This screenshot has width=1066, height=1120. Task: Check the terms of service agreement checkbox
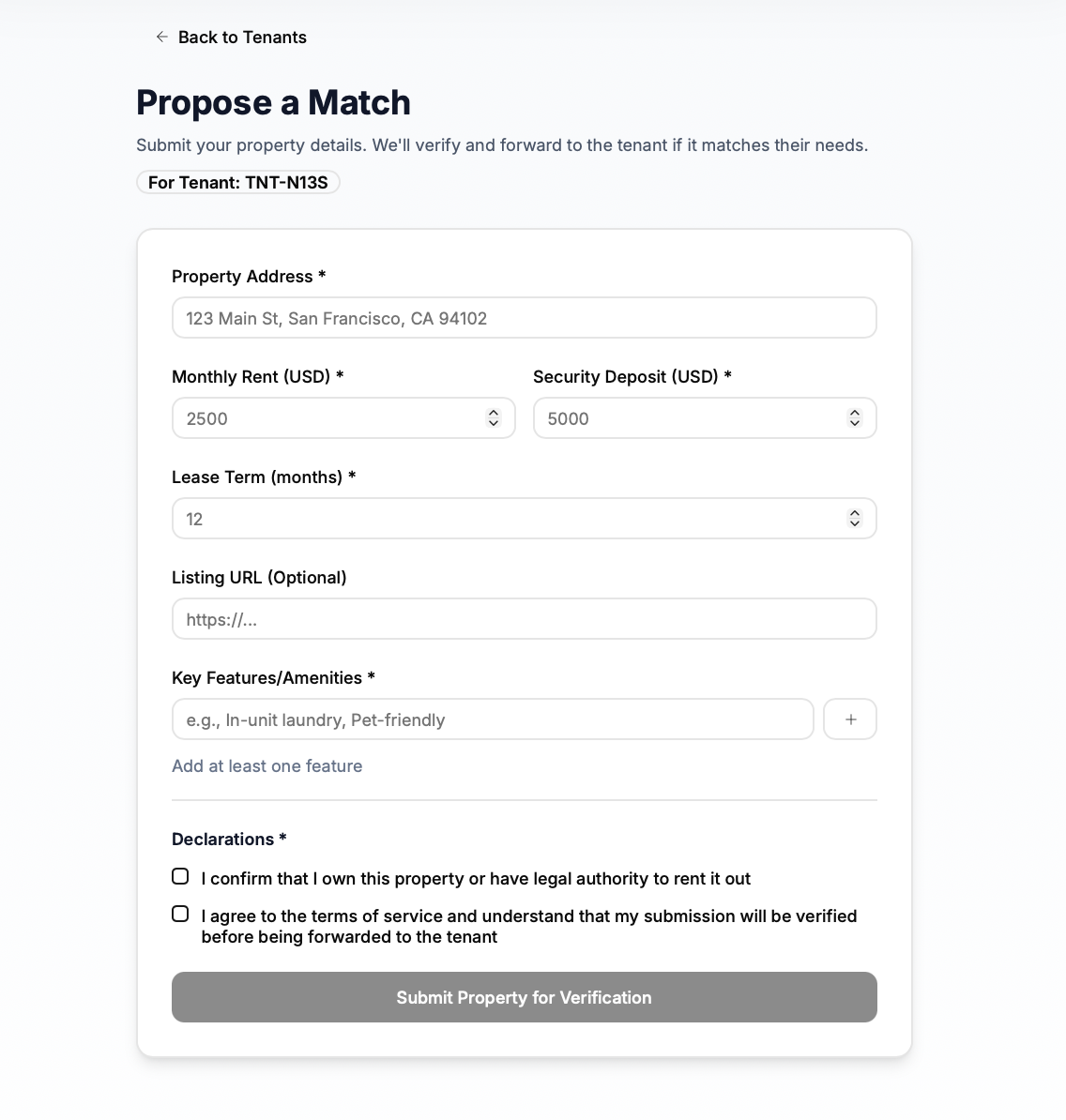coord(180,914)
